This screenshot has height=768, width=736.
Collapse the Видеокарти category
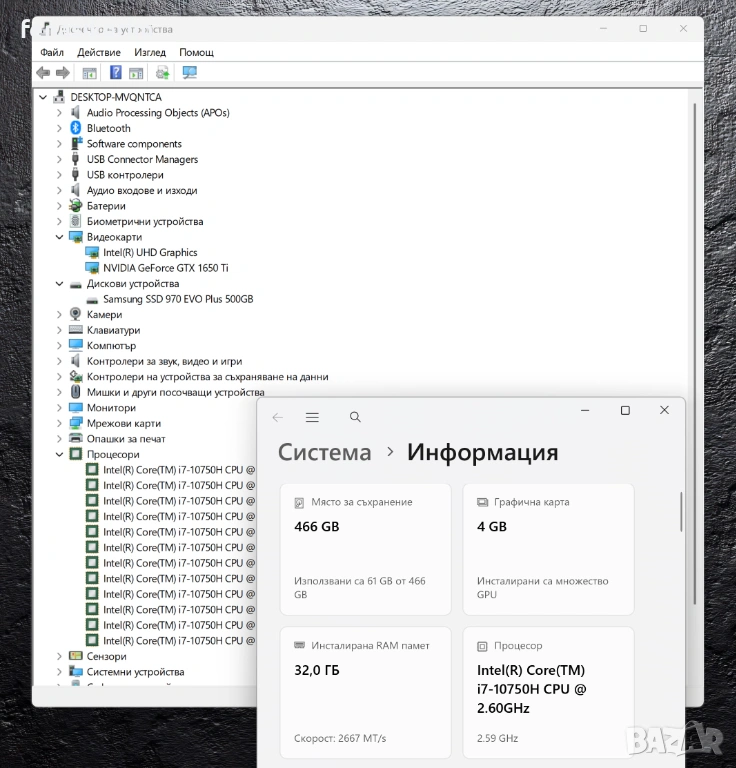(59, 237)
